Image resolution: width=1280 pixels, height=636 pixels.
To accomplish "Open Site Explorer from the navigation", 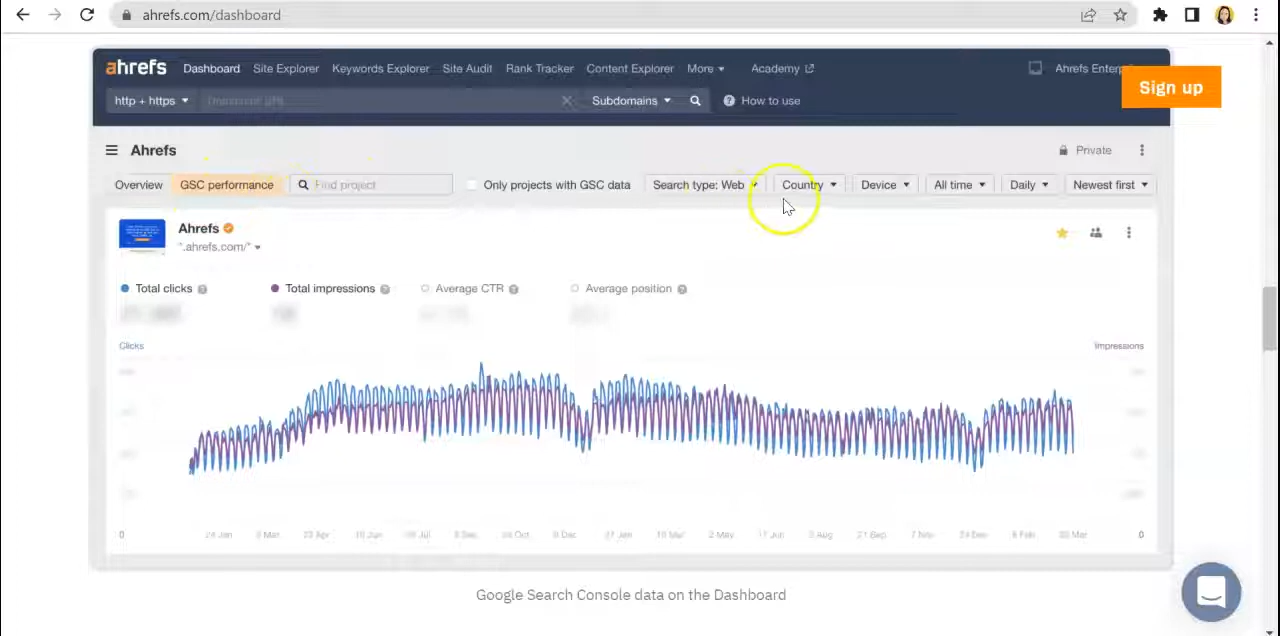I will coord(285,69).
